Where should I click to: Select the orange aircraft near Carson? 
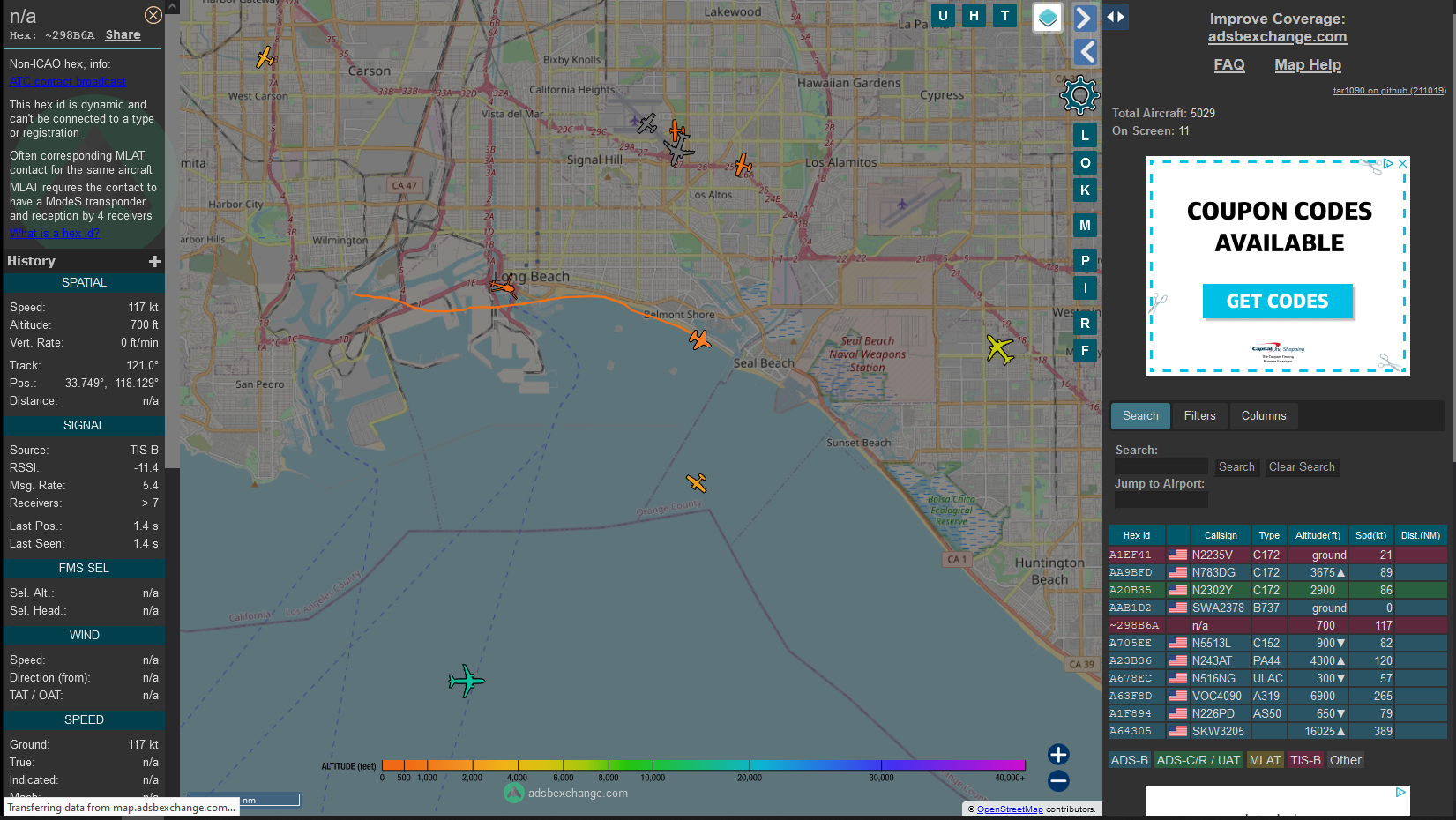pos(265,57)
